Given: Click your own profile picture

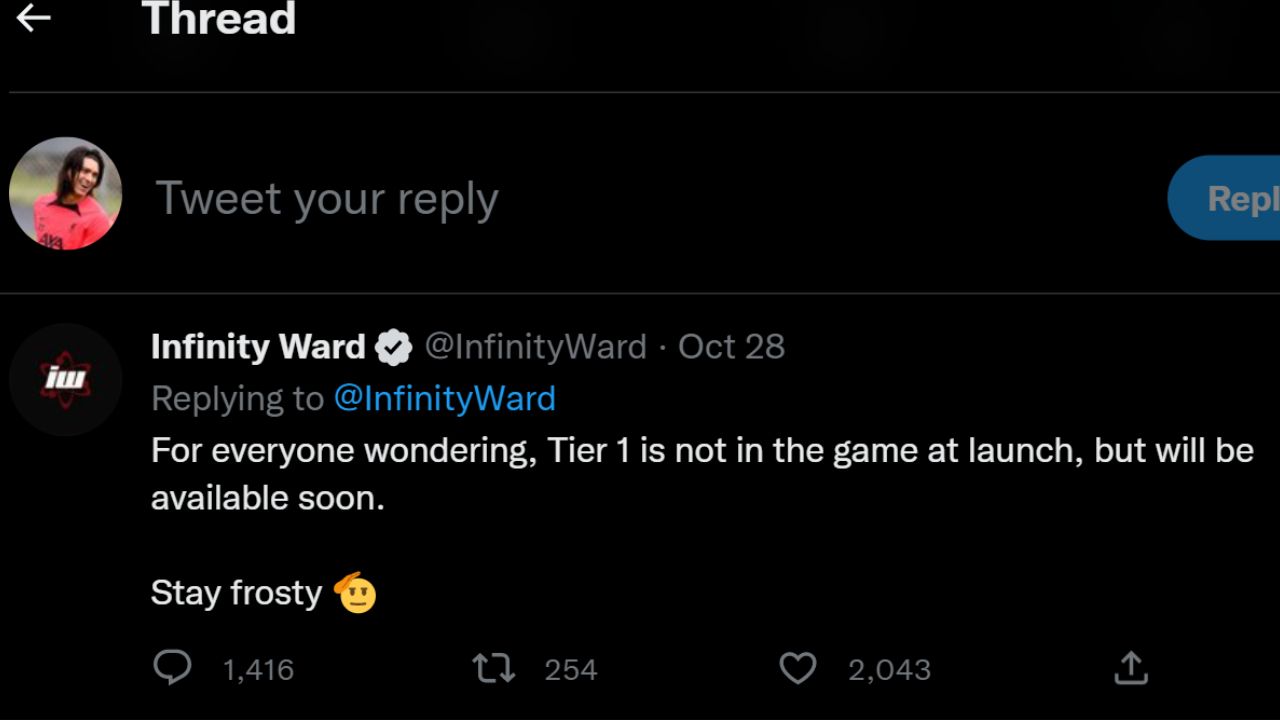Looking at the screenshot, I should [65, 194].
